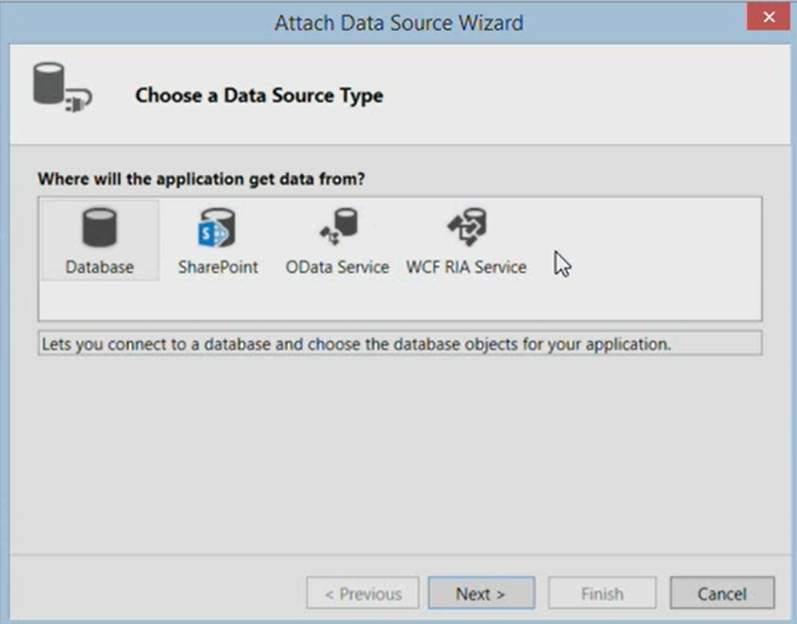Choose the SharePoint data source icon
The image size is (797, 624).
tap(217, 228)
